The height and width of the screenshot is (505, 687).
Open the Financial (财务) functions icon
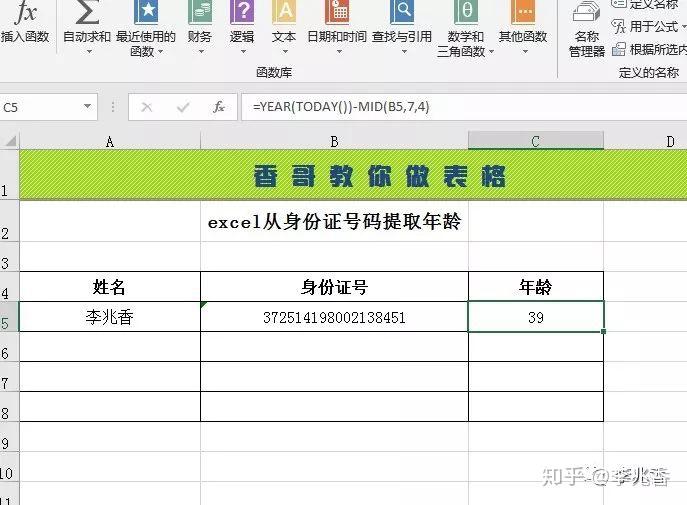pos(200,12)
